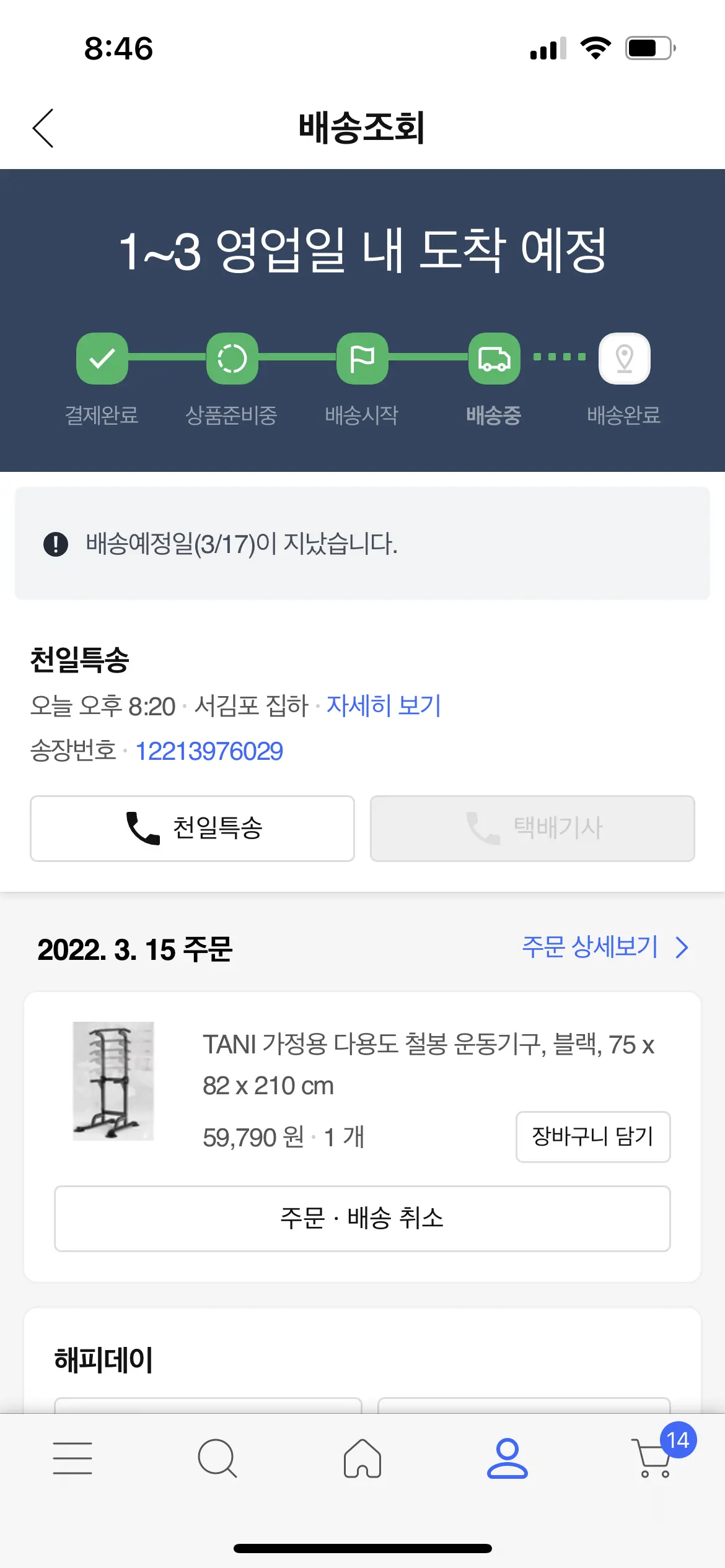Tap TANI pull-up bar product thumbnail
The image size is (725, 1568).
(x=113, y=1081)
